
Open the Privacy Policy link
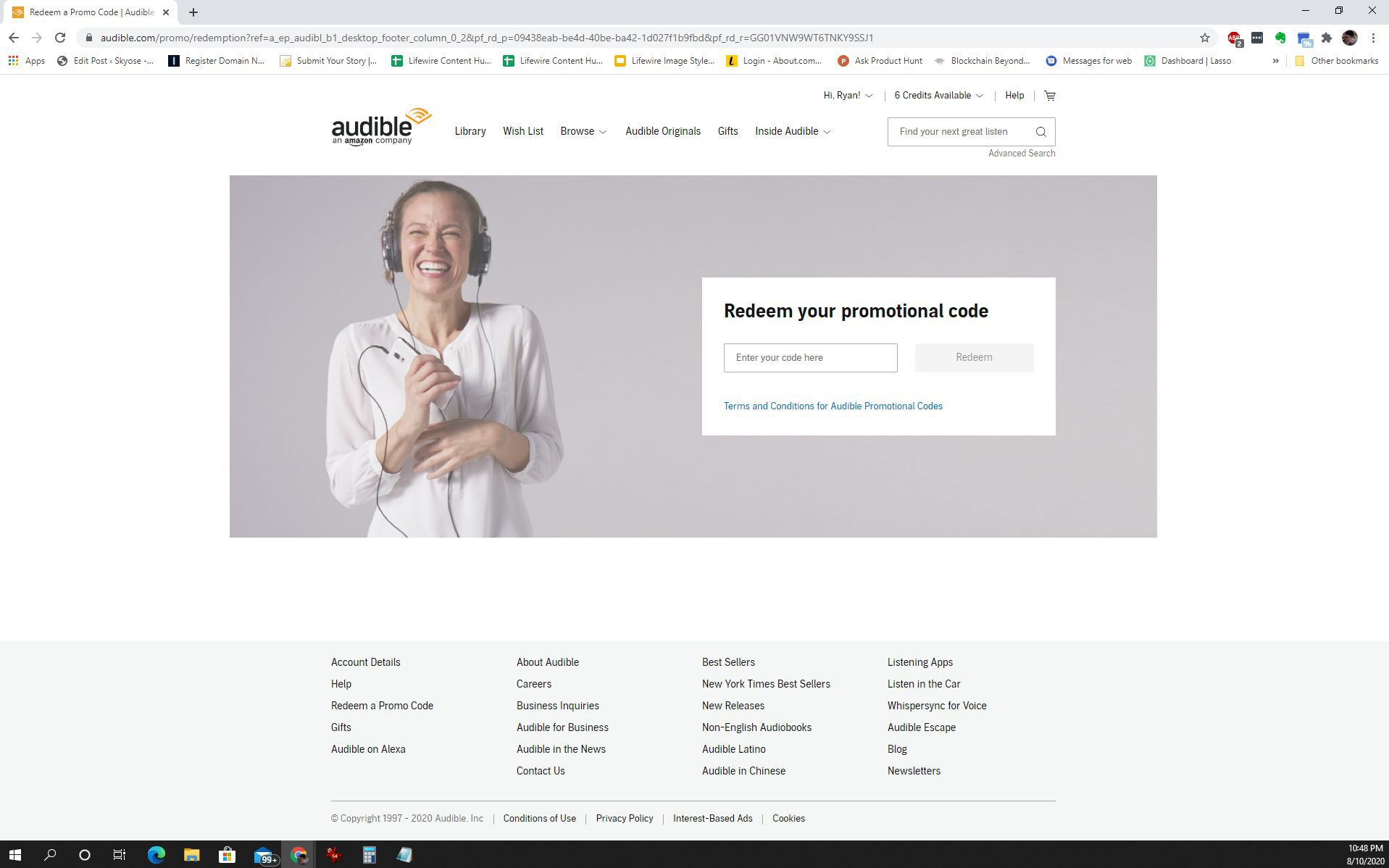625,818
